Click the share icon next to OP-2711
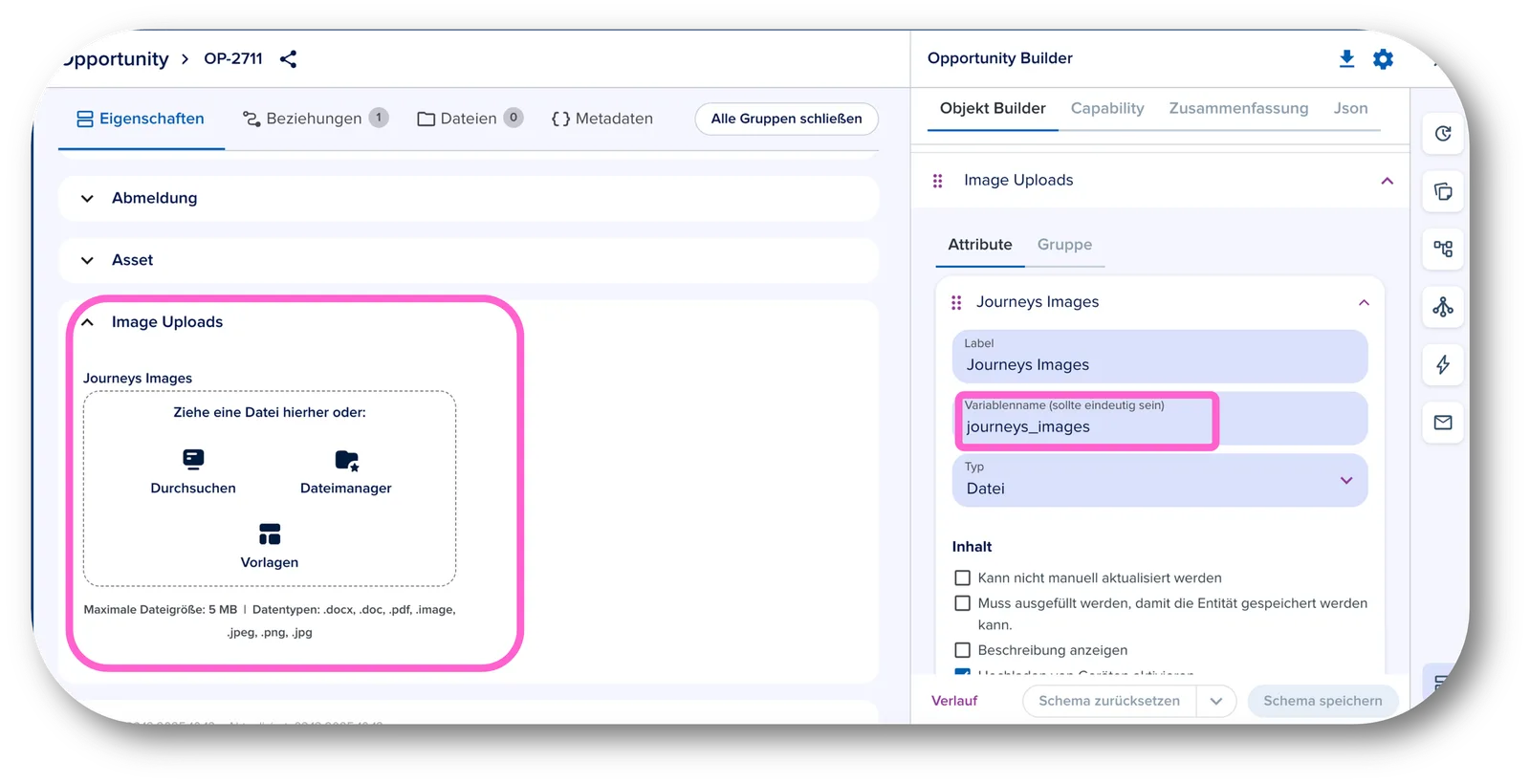 click(288, 59)
